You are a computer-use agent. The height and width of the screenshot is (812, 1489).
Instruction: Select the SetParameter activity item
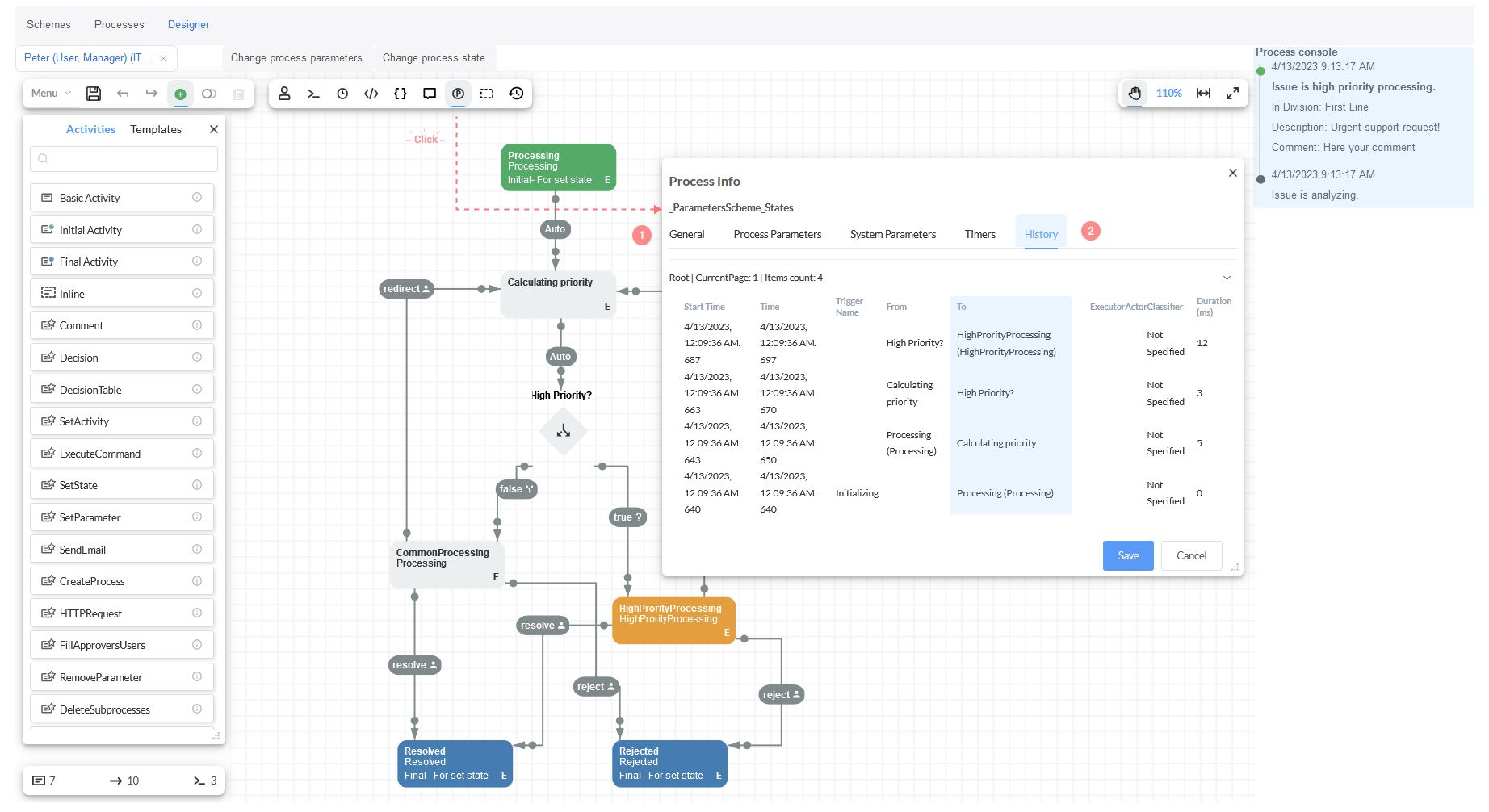point(122,517)
